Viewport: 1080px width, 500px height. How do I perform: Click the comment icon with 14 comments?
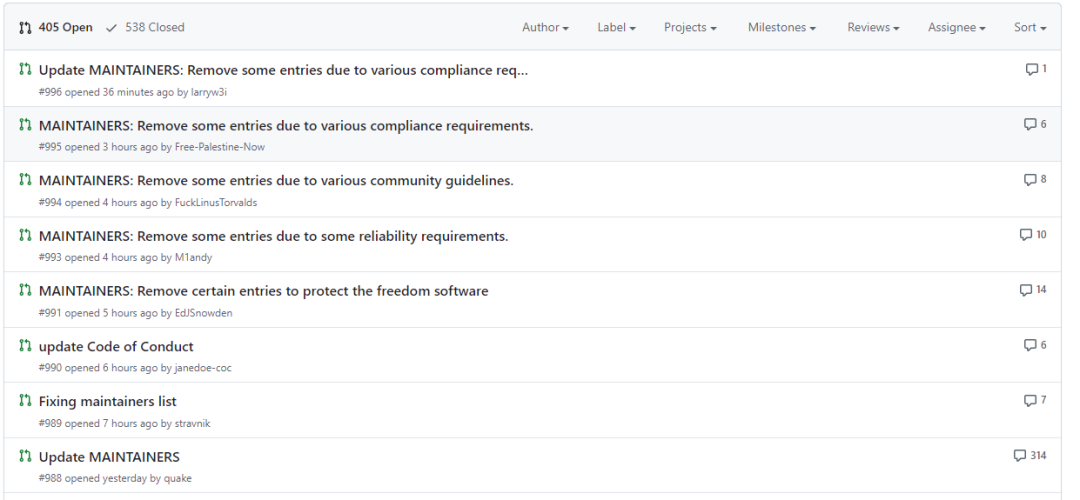tap(1026, 290)
